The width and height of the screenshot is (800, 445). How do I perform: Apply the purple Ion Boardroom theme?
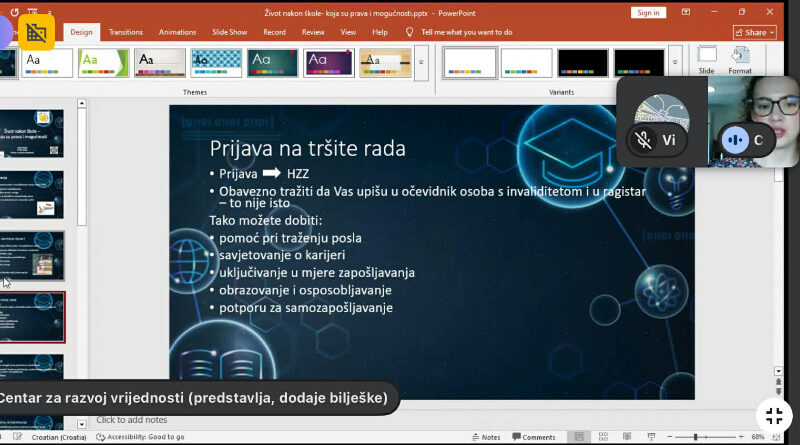pos(329,63)
